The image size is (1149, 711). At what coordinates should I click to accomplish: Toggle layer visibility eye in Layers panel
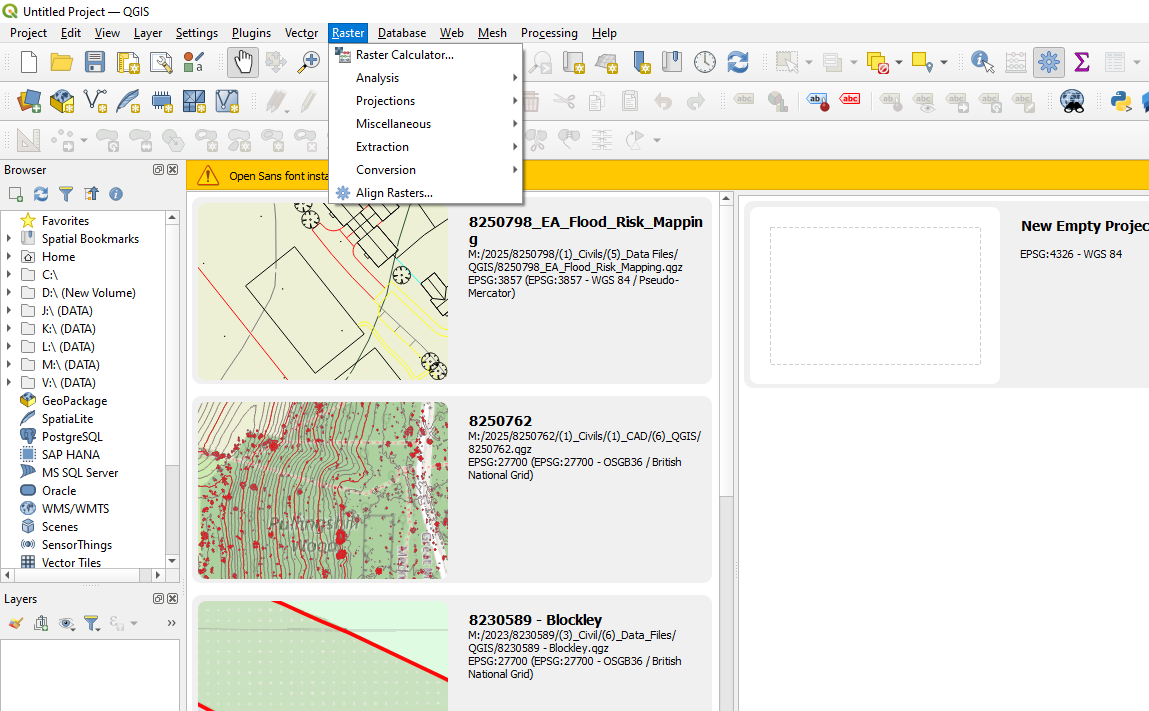coord(66,623)
